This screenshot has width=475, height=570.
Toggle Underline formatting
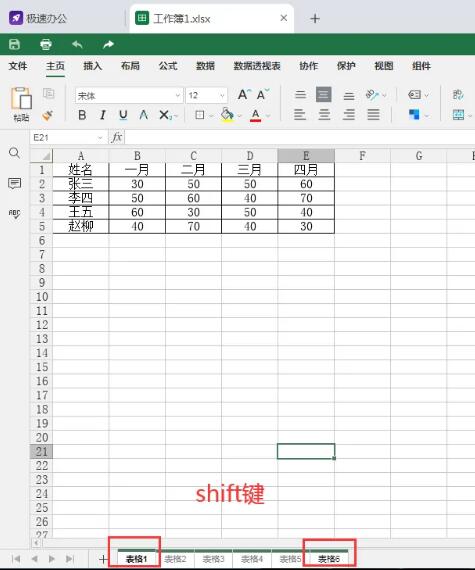click(123, 115)
